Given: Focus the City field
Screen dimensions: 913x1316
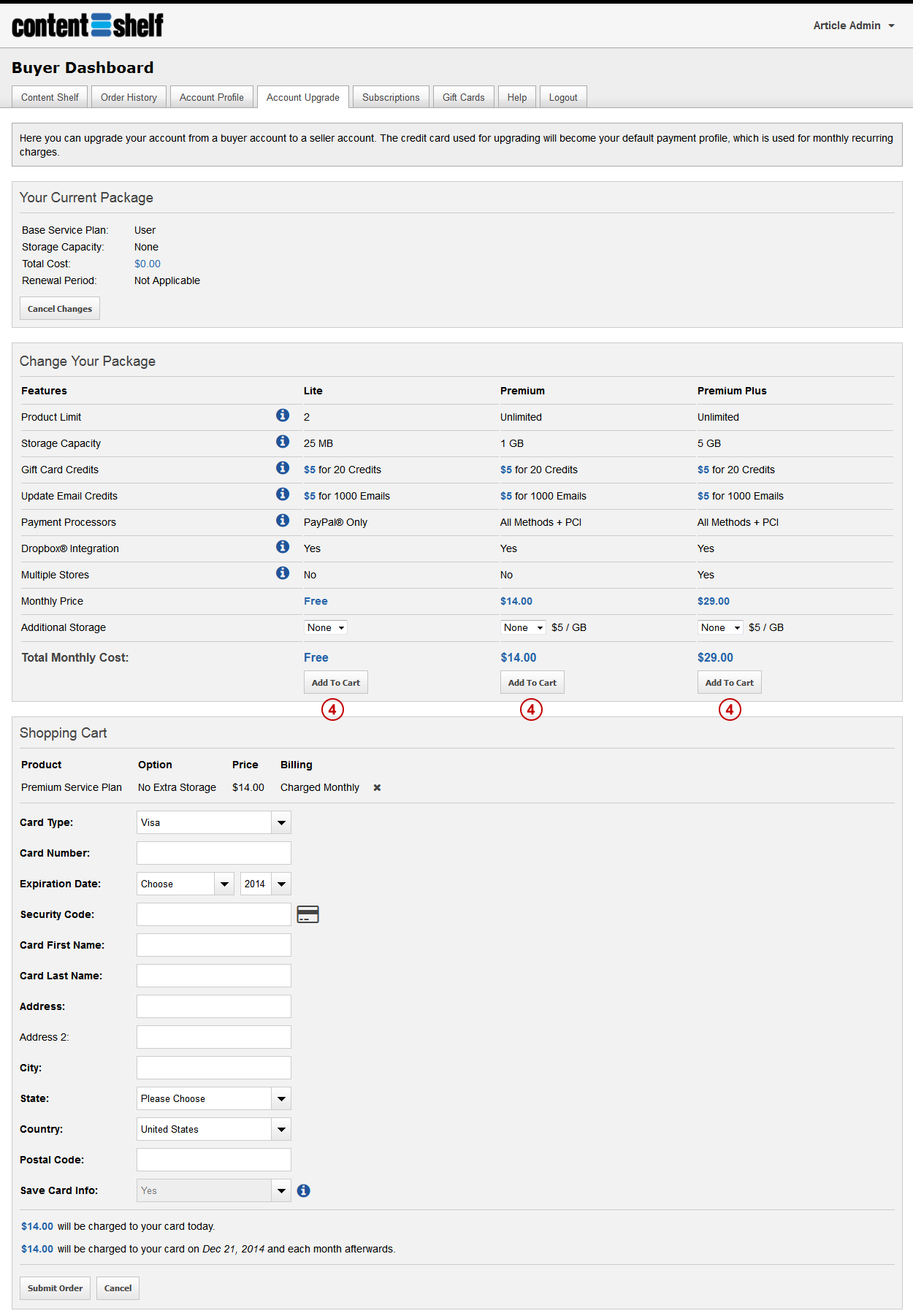Looking at the screenshot, I should (x=214, y=1068).
